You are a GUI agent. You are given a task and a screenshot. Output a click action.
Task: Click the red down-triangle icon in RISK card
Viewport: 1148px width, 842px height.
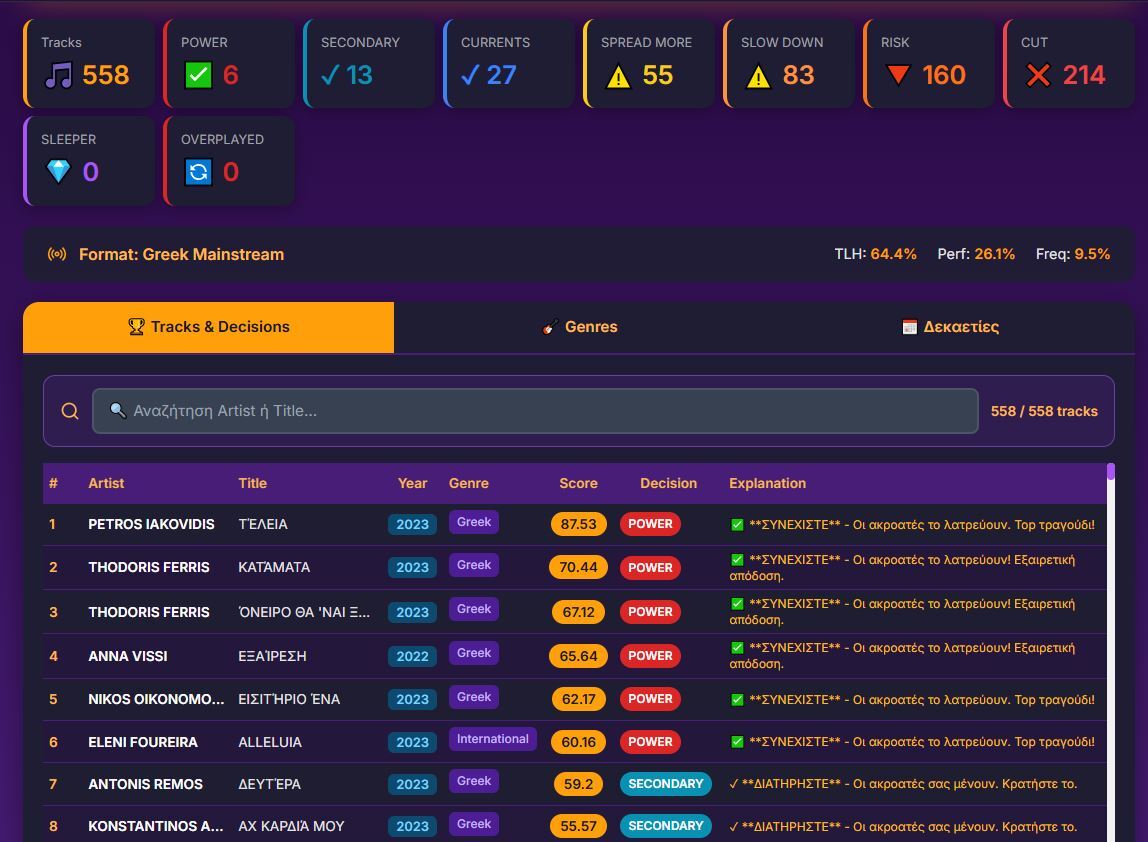898,76
